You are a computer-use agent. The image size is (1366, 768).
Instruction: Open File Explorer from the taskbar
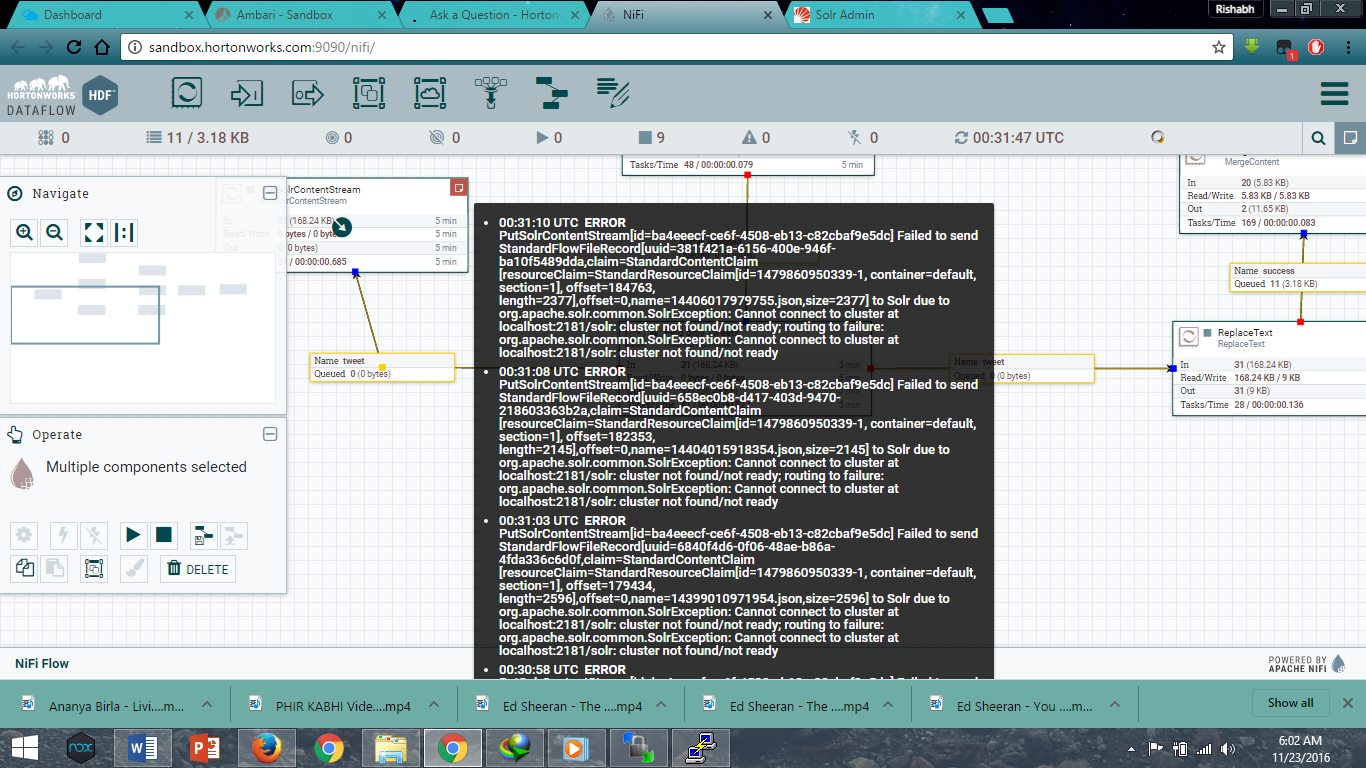tap(390, 747)
